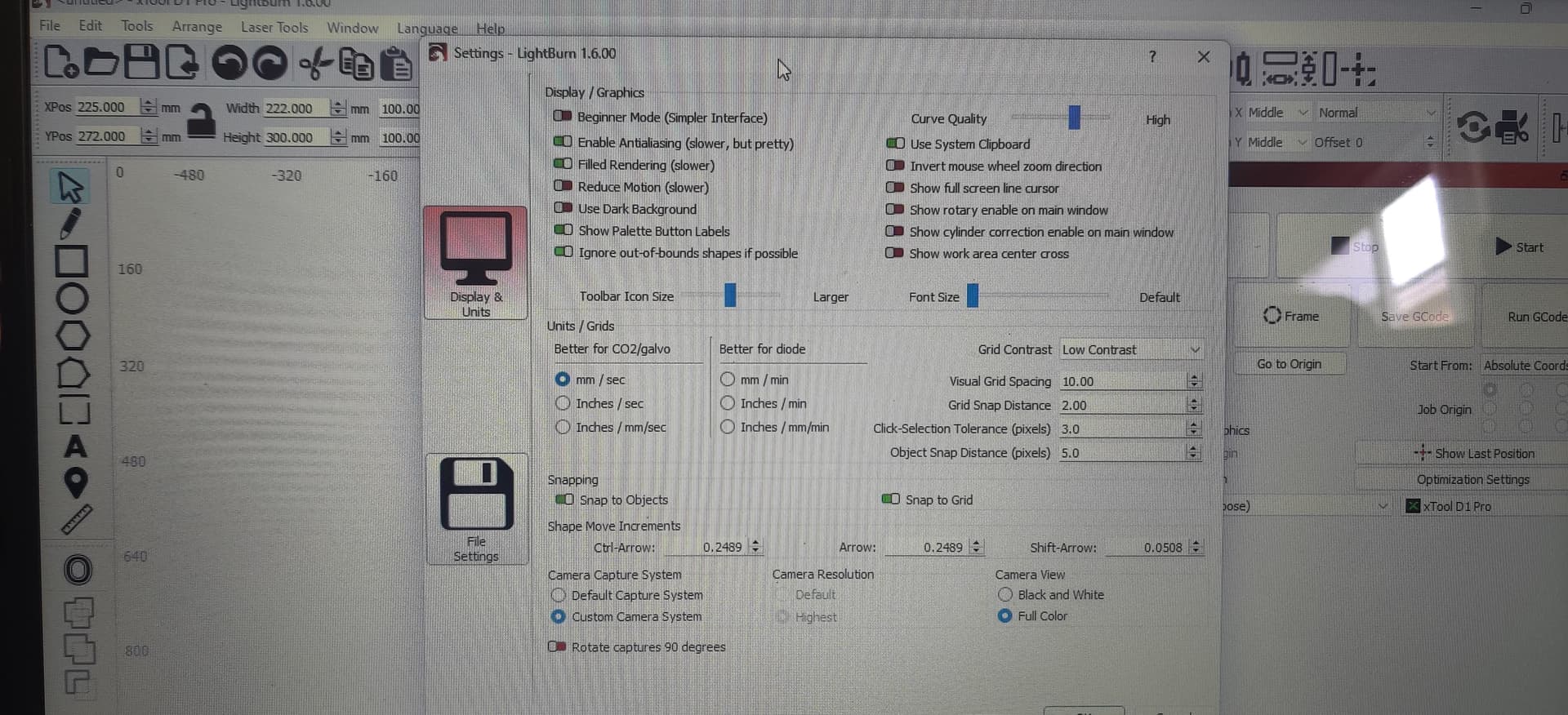Image resolution: width=1568 pixels, height=715 pixels.
Task: Toggle Use System Clipboard
Action: pyautogui.click(x=895, y=144)
